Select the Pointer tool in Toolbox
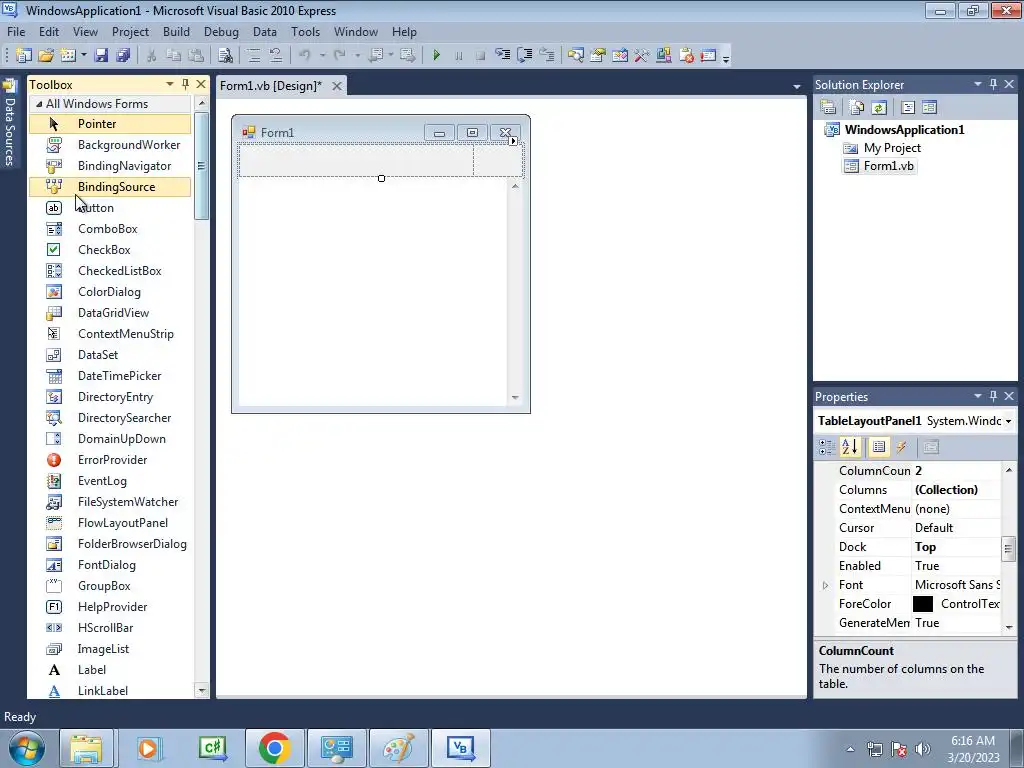The height and width of the screenshot is (768, 1024). click(110, 124)
